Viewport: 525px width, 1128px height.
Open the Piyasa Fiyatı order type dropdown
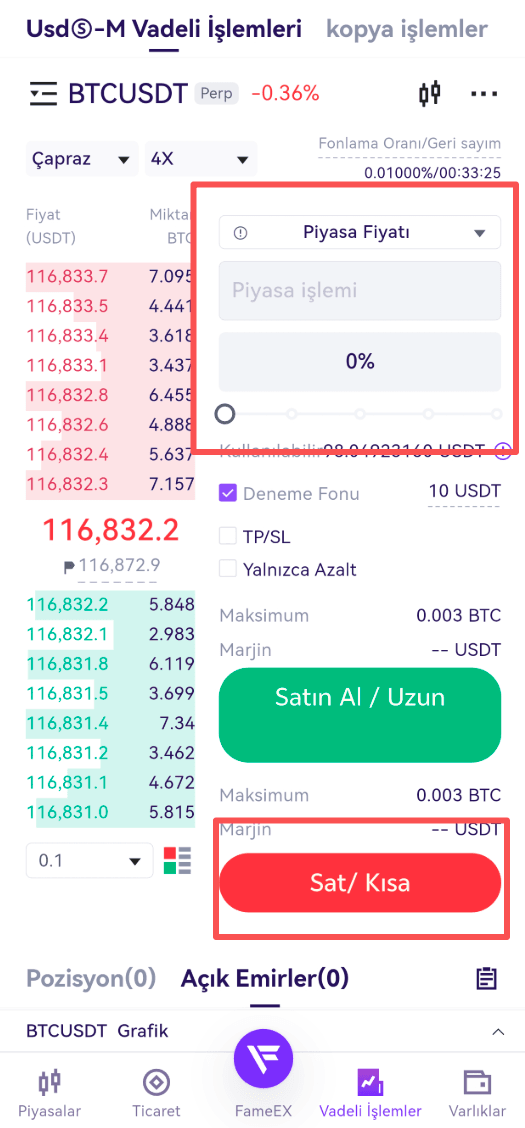pos(360,232)
